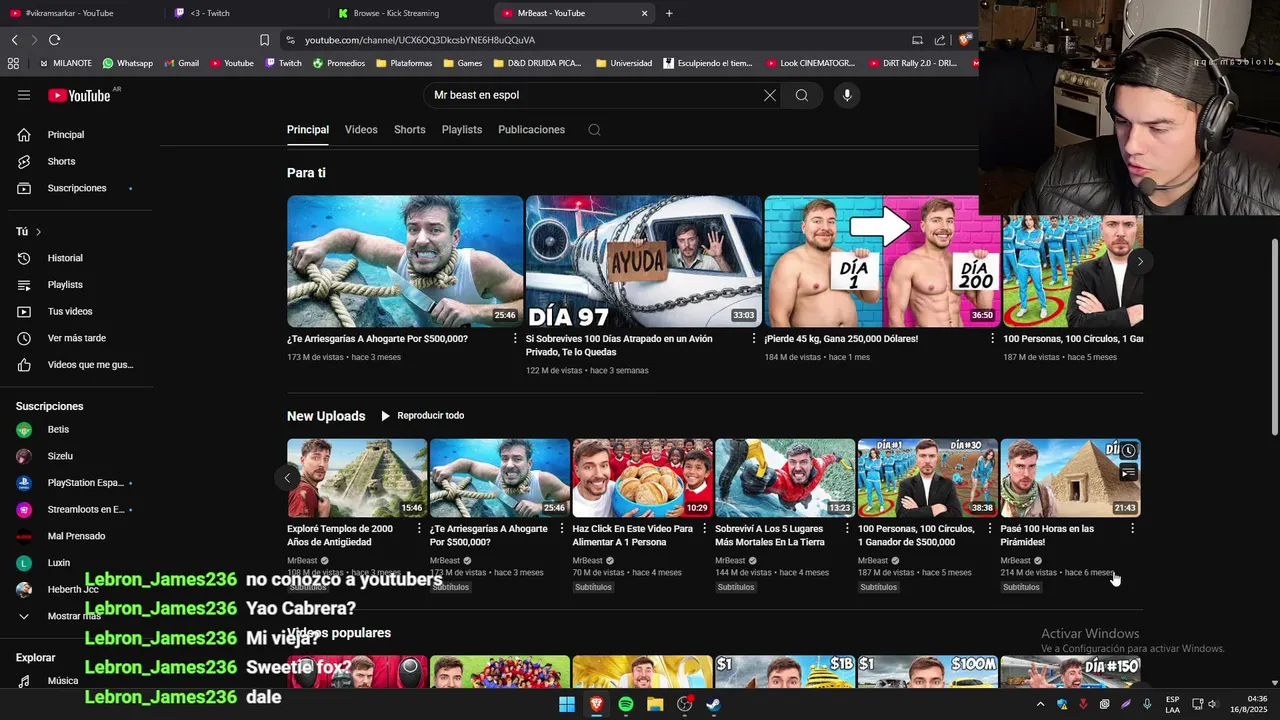1280x720 pixels.
Task: Open Brave browser taskbar icon
Action: pos(597,704)
